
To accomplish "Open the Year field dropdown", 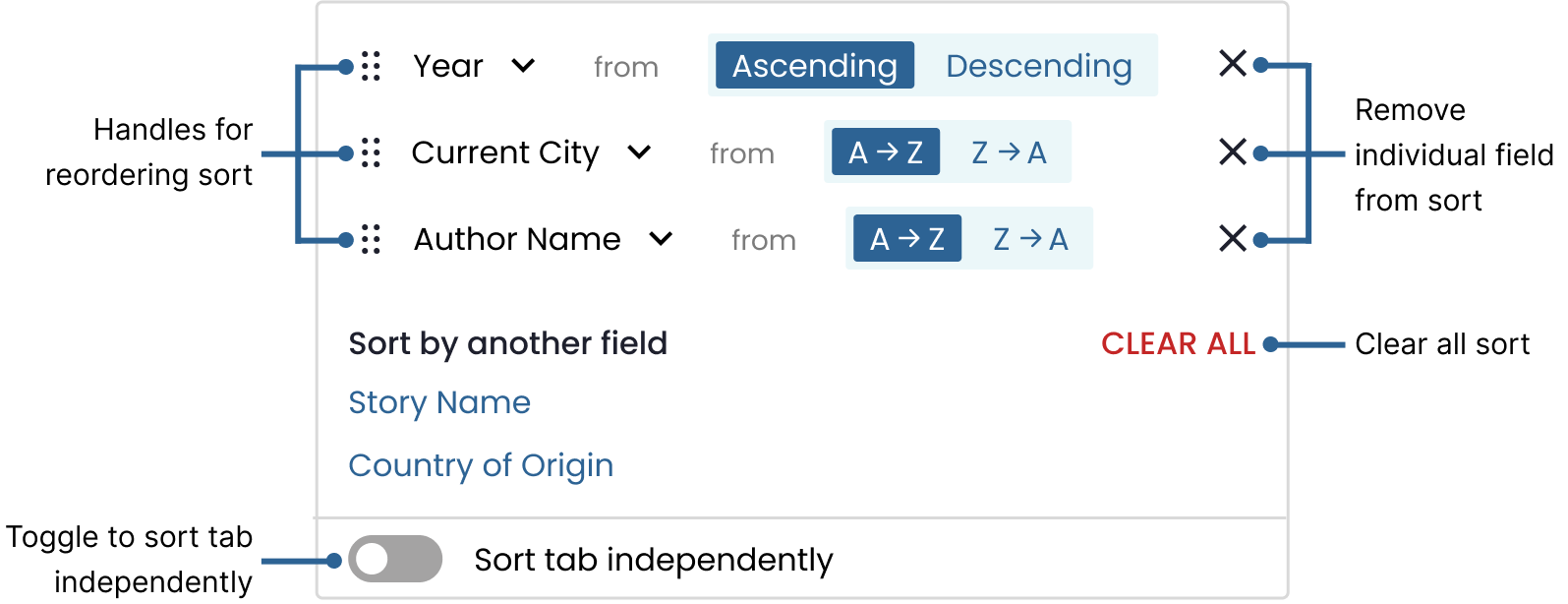I will pyautogui.click(x=523, y=66).
